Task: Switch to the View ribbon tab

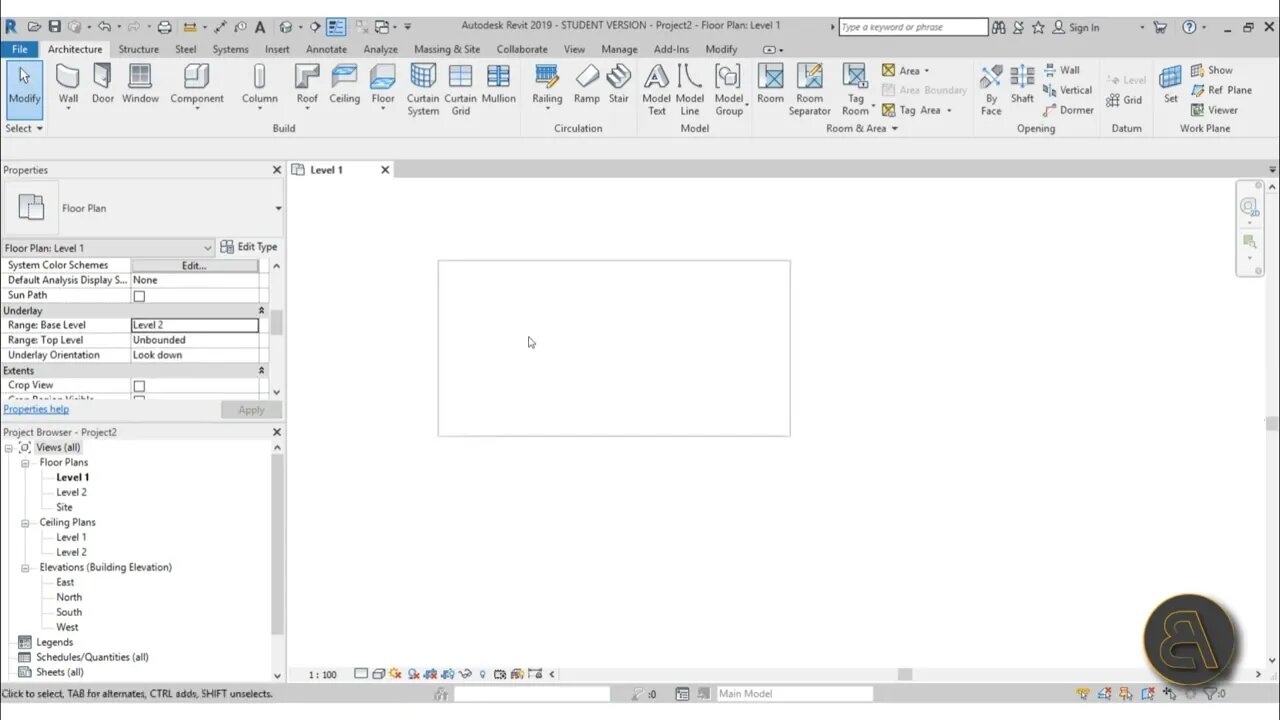Action: 574,49
